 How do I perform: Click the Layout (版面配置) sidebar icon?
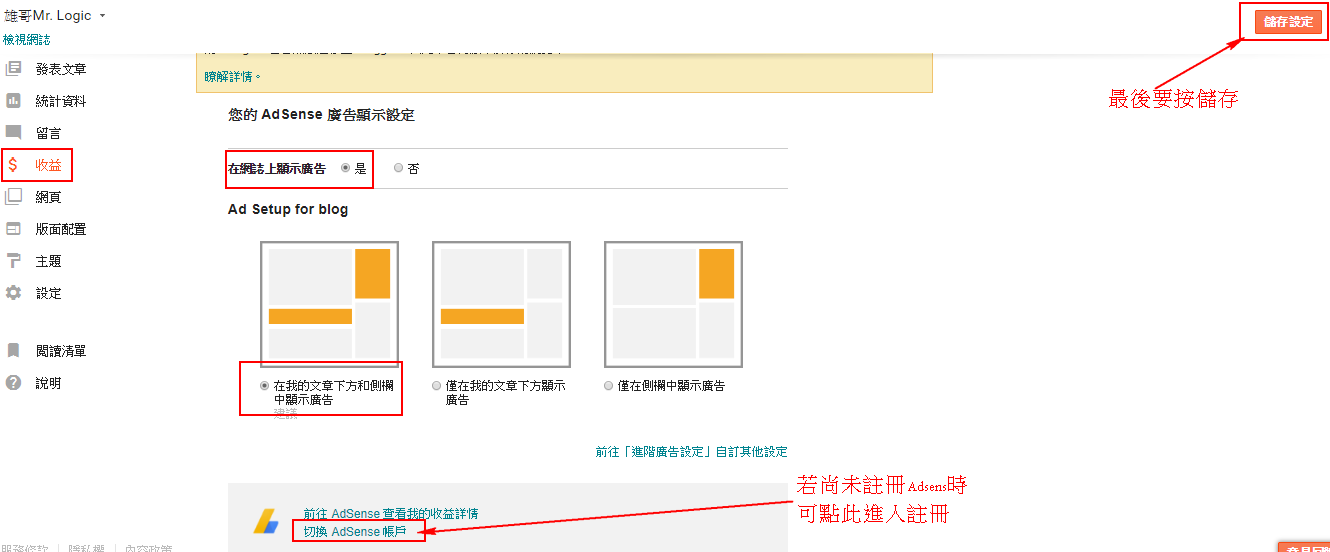click(14, 229)
